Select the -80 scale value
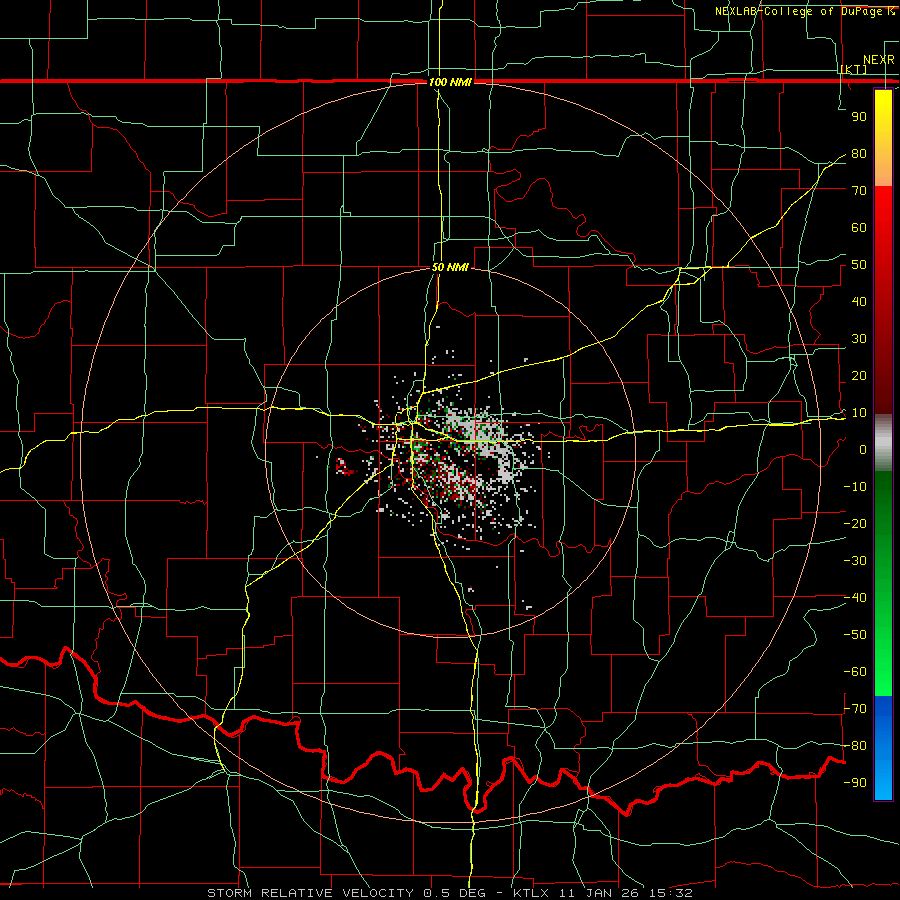The height and width of the screenshot is (900, 900). tap(855, 746)
